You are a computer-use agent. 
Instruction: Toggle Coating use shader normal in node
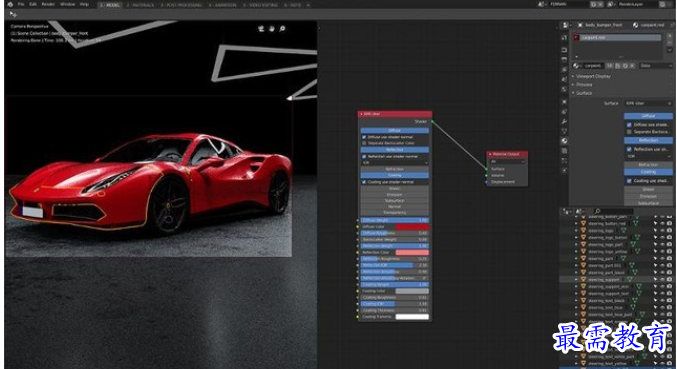[364, 182]
